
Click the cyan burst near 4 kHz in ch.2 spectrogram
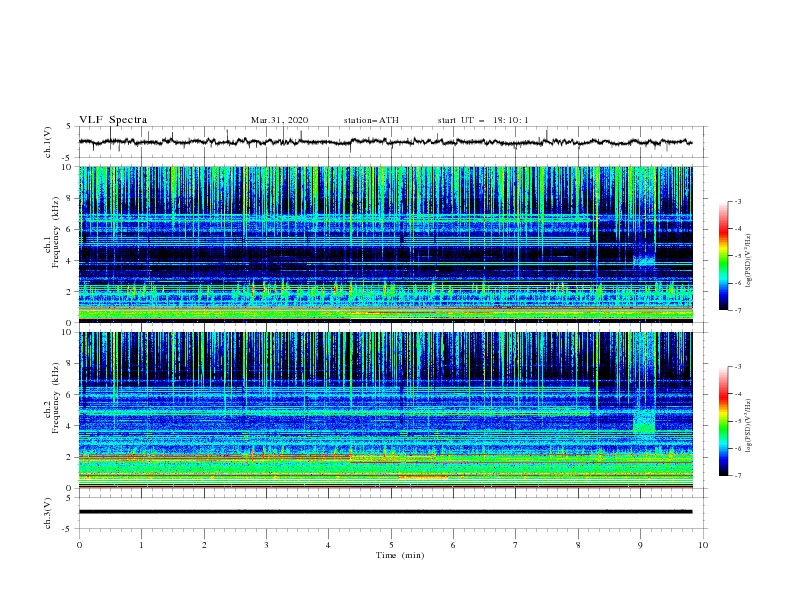(644, 422)
